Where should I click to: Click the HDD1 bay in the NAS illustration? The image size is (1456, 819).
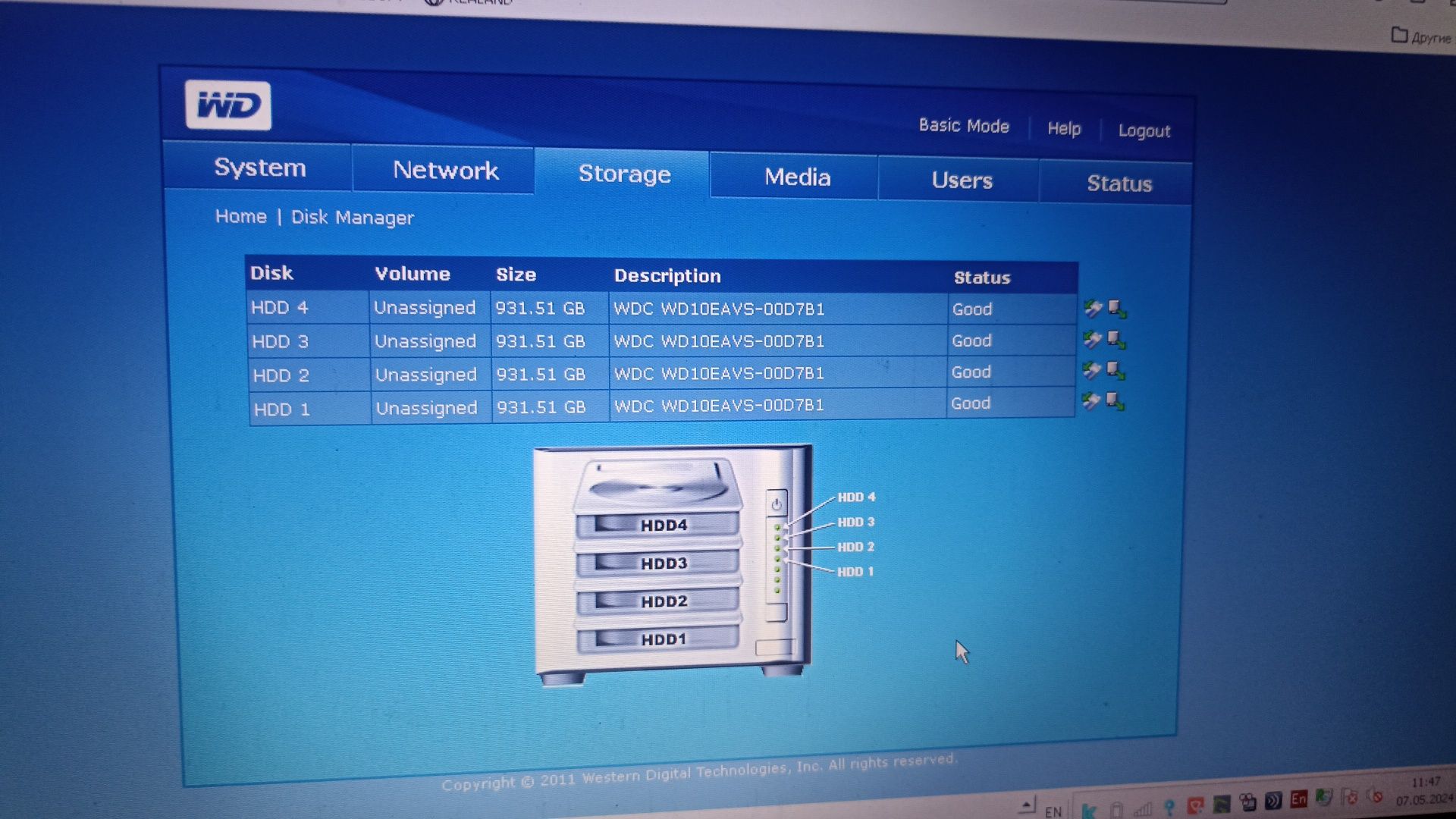tap(657, 639)
